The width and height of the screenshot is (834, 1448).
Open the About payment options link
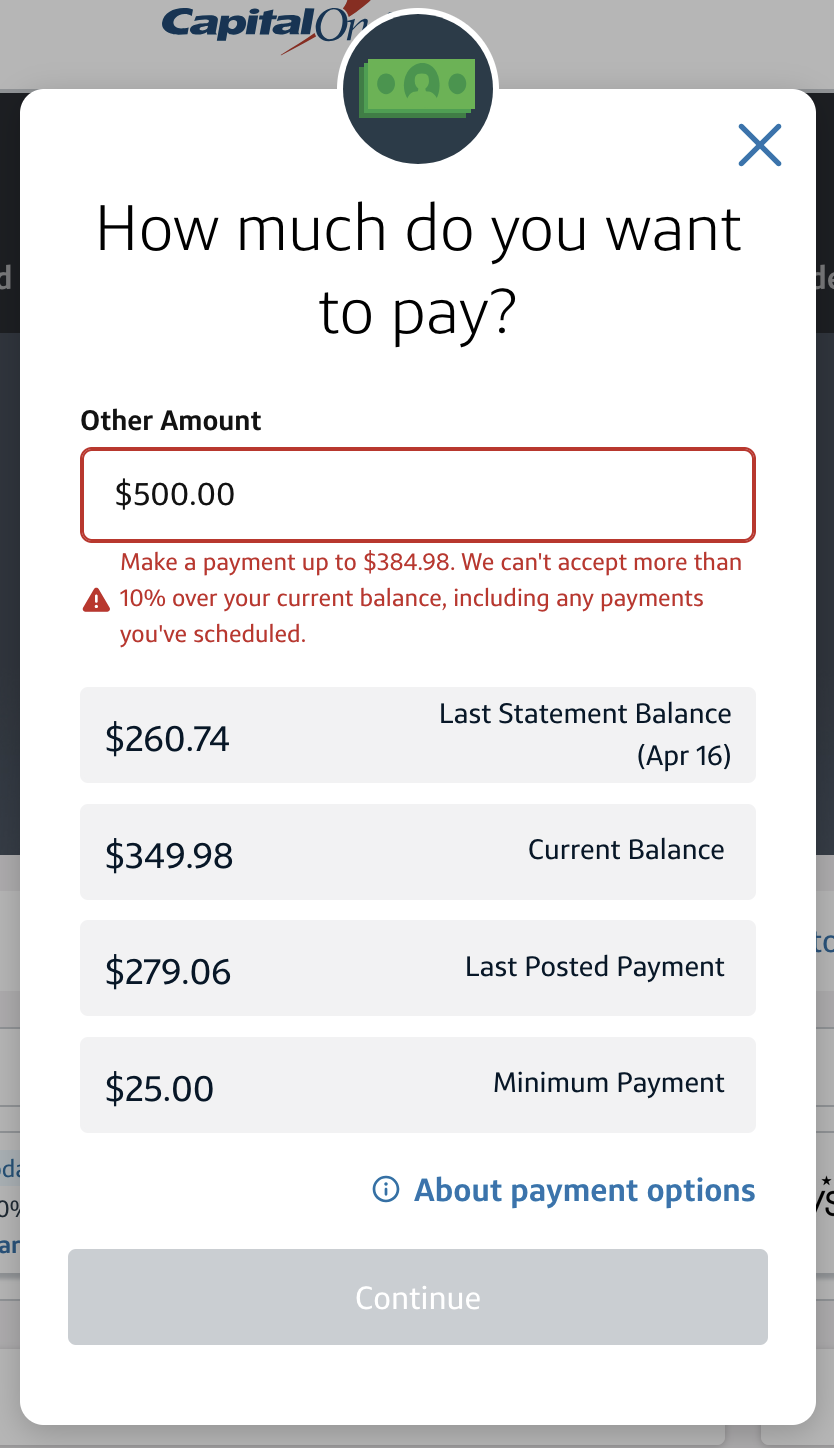click(584, 1190)
